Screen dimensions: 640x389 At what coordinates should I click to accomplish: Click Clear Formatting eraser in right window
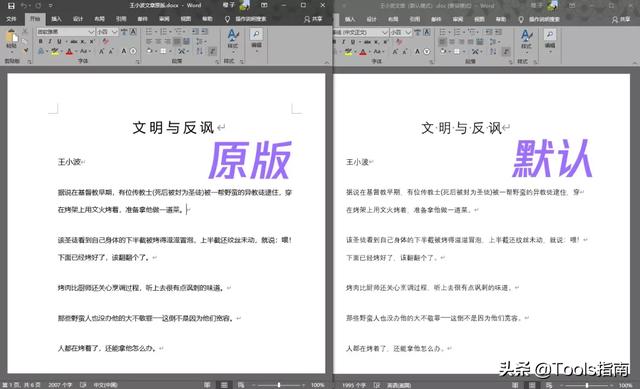tap(399, 42)
